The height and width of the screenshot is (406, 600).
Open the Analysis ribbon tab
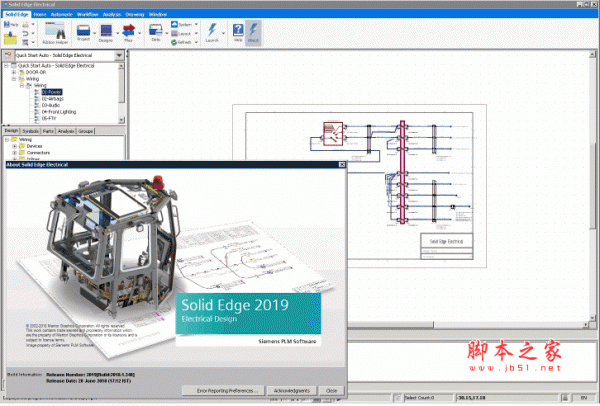(x=112, y=15)
